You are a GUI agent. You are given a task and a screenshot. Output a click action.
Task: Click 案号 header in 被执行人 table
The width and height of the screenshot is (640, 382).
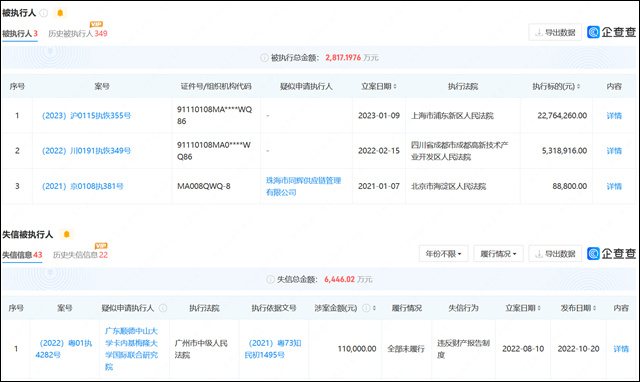(102, 87)
